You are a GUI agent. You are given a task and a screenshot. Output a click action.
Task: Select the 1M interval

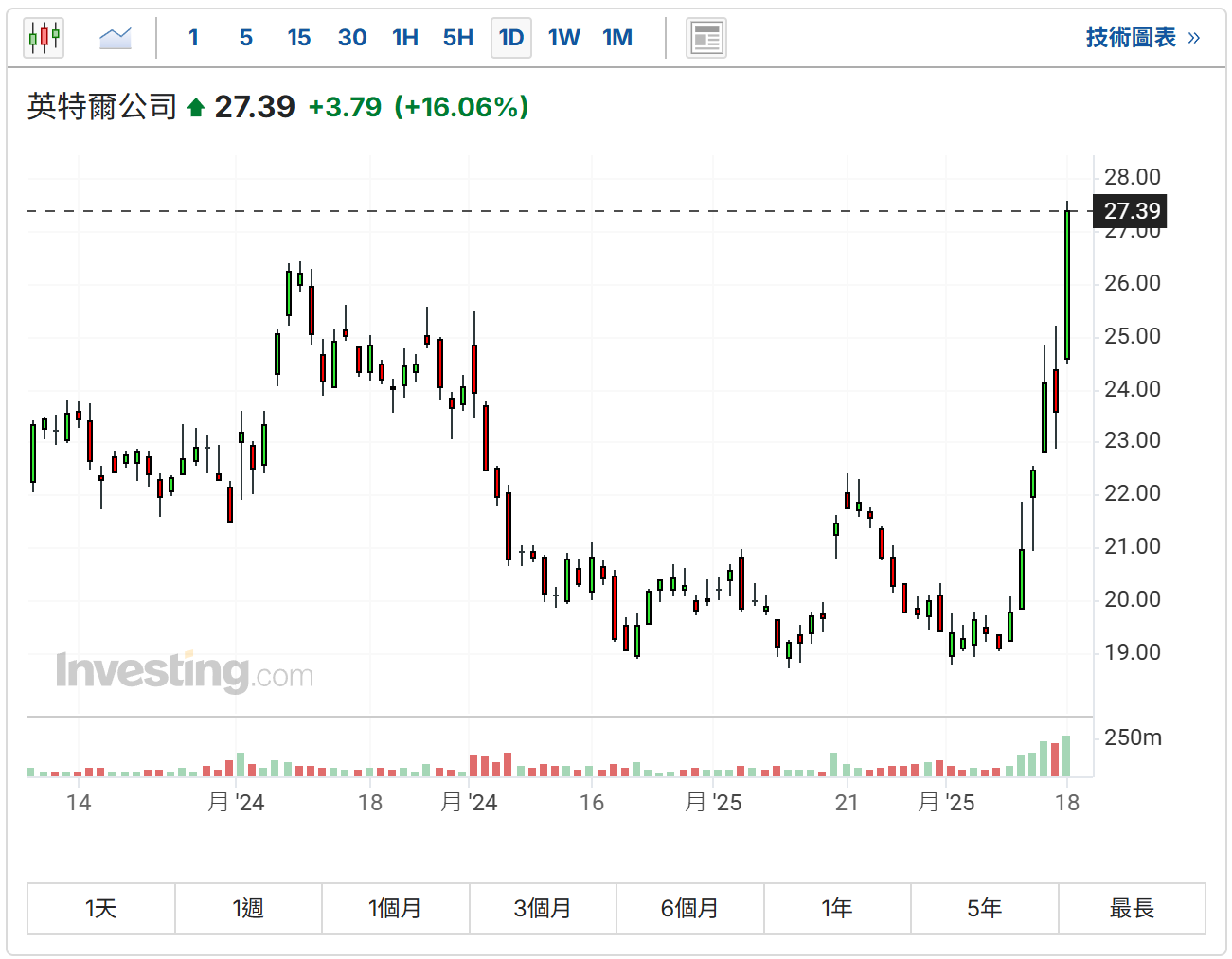click(617, 38)
